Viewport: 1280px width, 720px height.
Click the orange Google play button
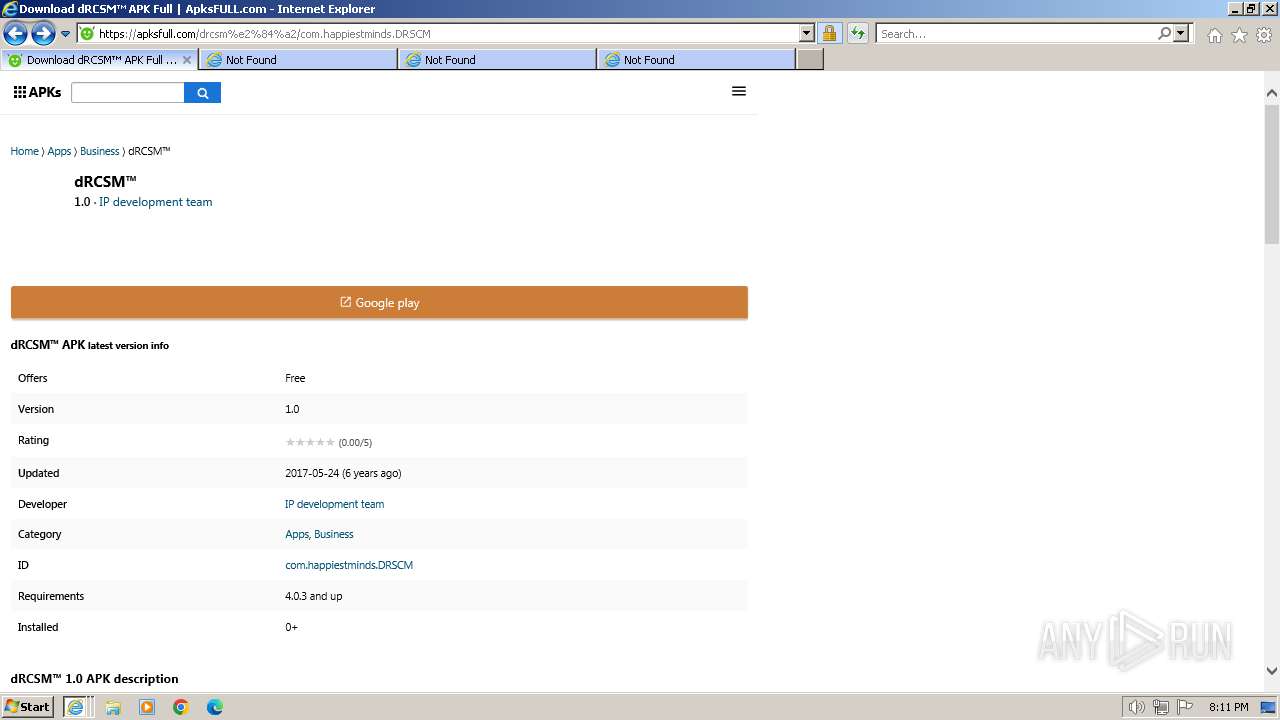[379, 302]
